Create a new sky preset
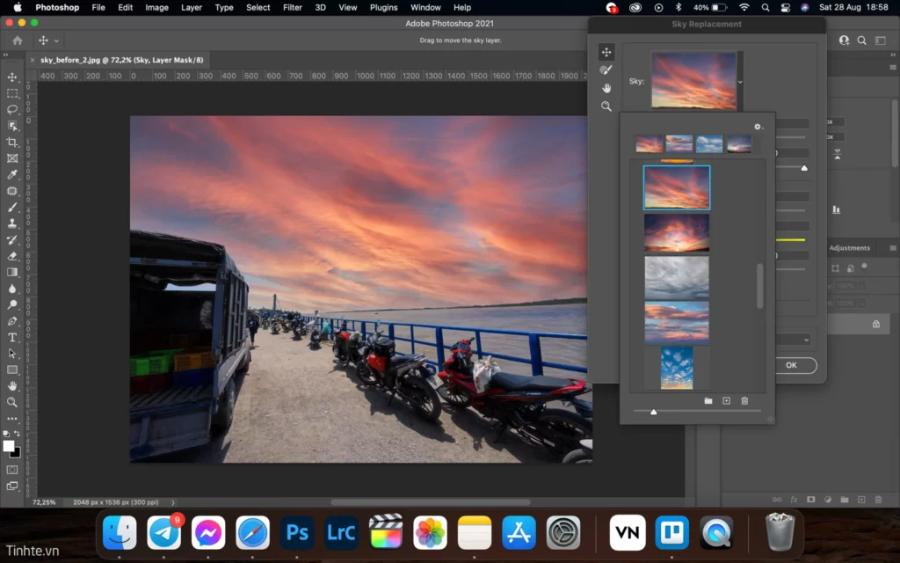Viewport: 900px width, 563px height. [x=726, y=401]
